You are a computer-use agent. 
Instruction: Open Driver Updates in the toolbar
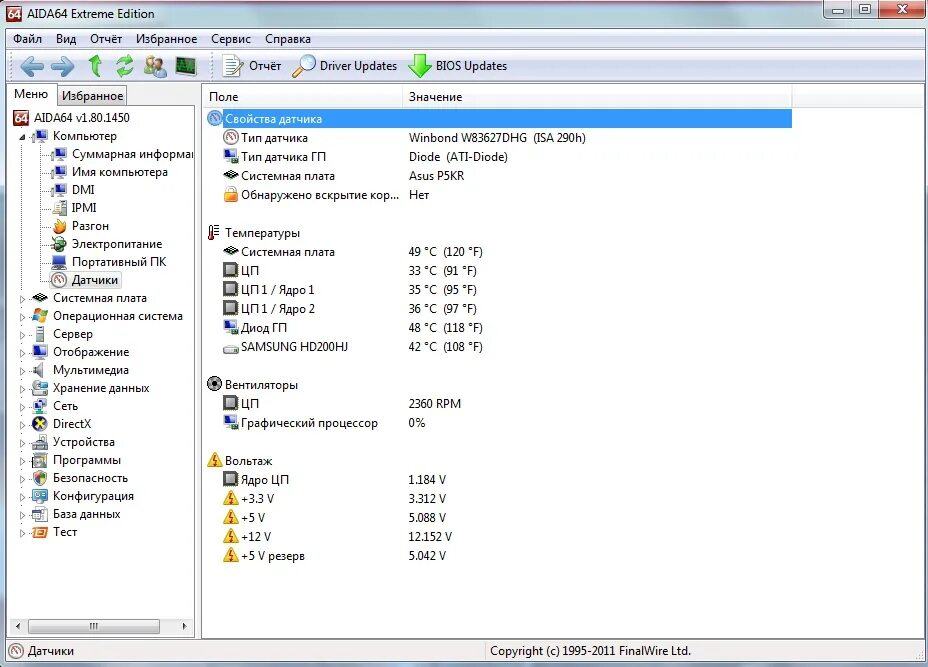pos(344,66)
